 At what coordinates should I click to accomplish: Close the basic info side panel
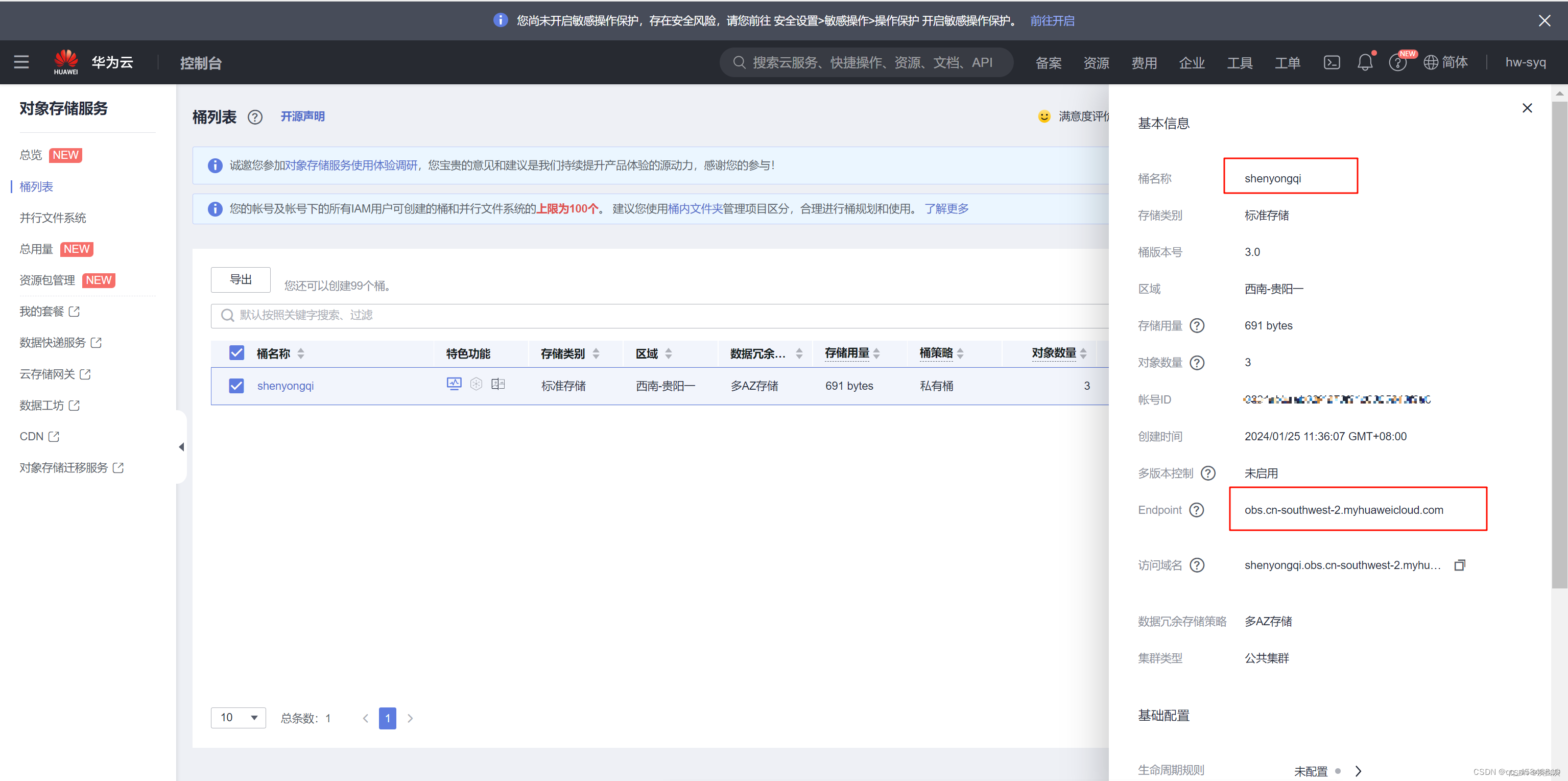(x=1527, y=108)
